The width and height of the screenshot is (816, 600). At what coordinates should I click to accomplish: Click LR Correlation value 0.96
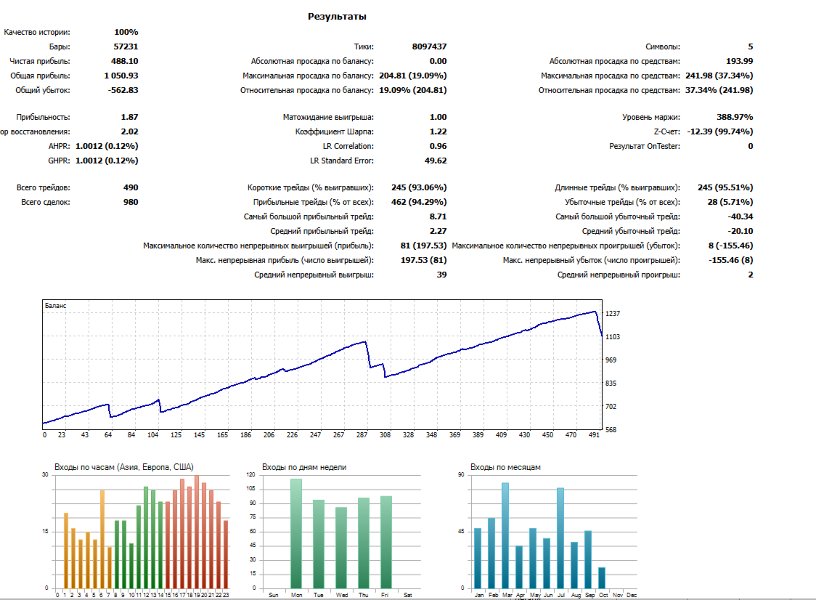coord(438,146)
